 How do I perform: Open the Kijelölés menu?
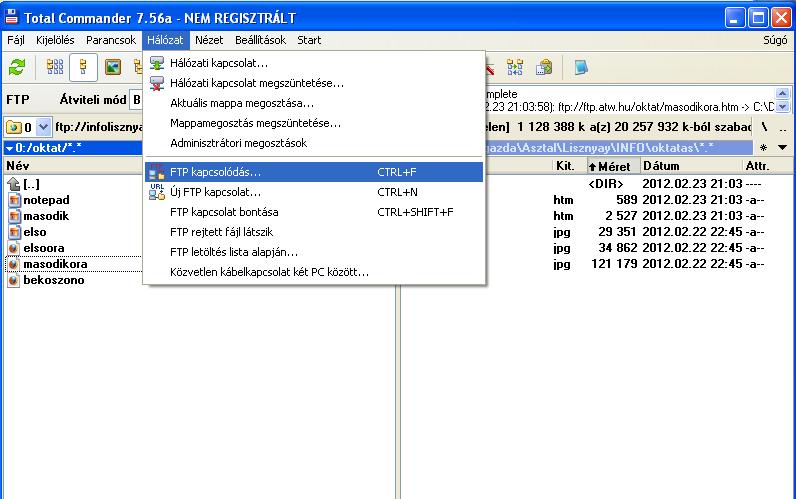click(55, 40)
